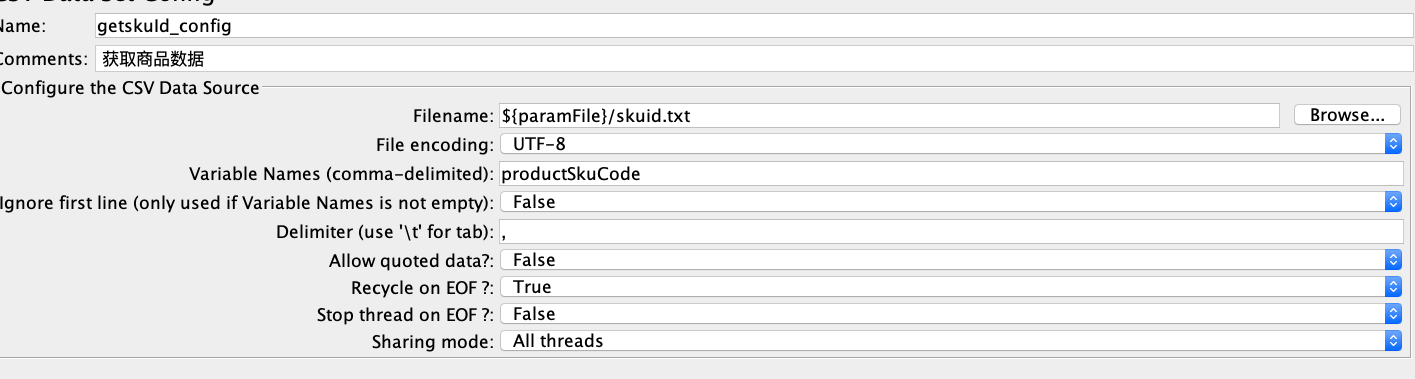Click the blue arrow of Allow quoted data dropdown
Screen dimensions: 1415x379
coord(1392,260)
